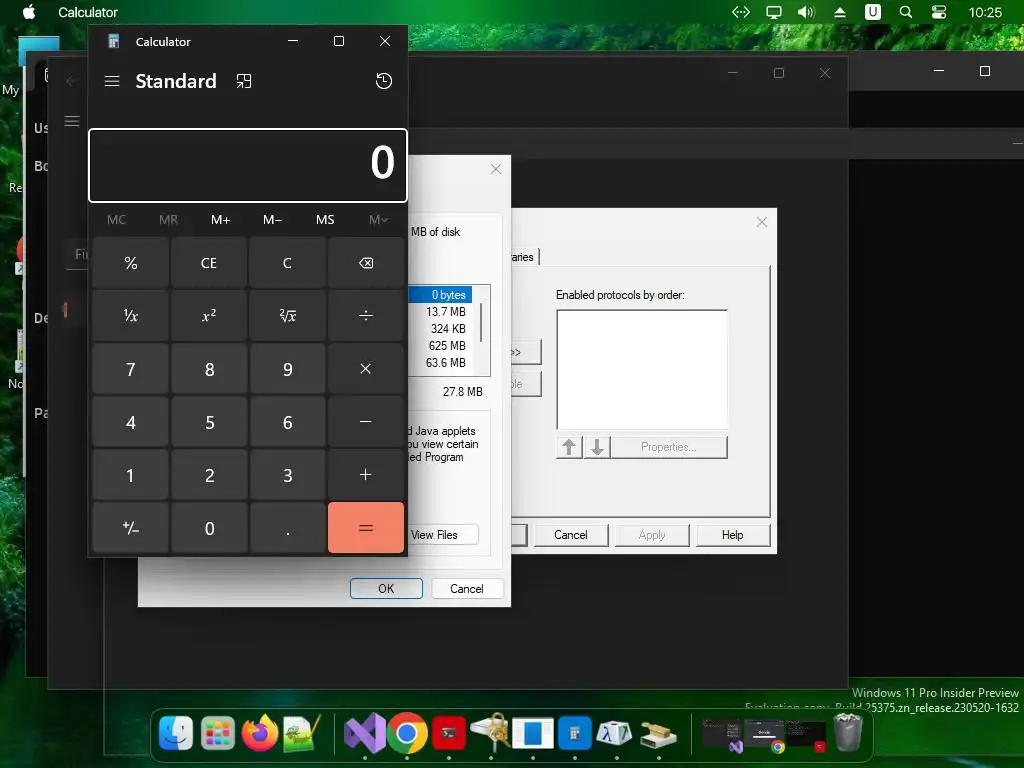Image resolution: width=1024 pixels, height=768 pixels.
Task: Click the orange equals key
Action: click(366, 528)
